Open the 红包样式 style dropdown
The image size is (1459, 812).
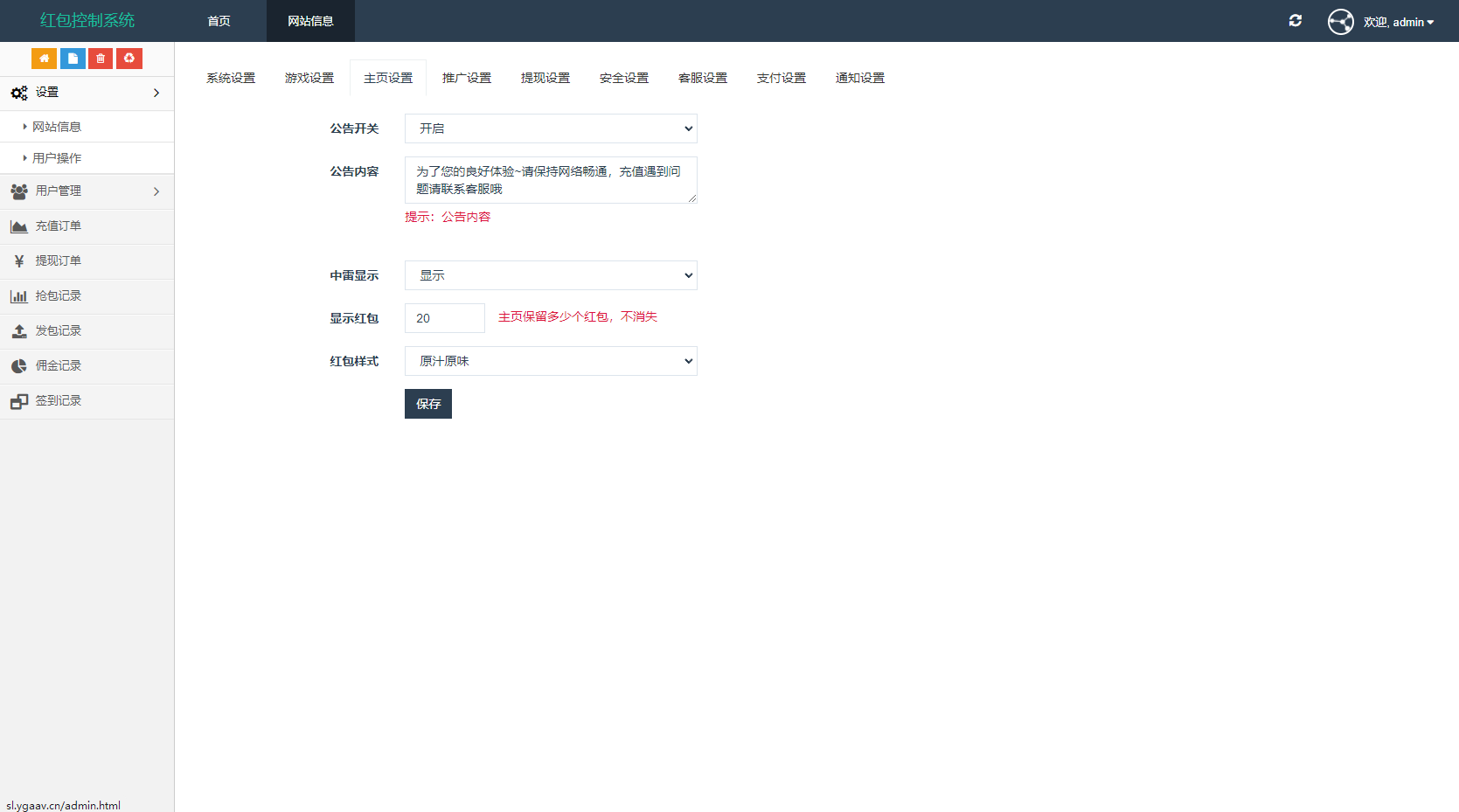550,361
